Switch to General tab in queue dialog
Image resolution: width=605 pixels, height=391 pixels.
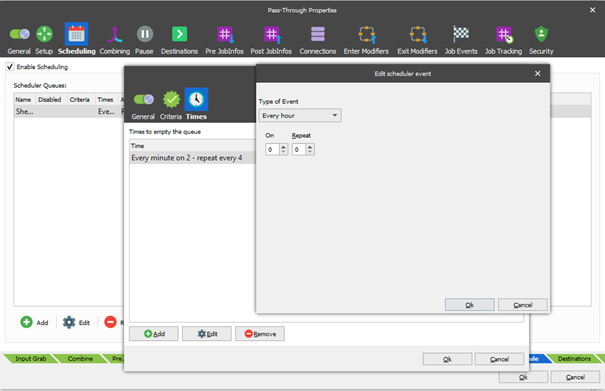[143, 106]
